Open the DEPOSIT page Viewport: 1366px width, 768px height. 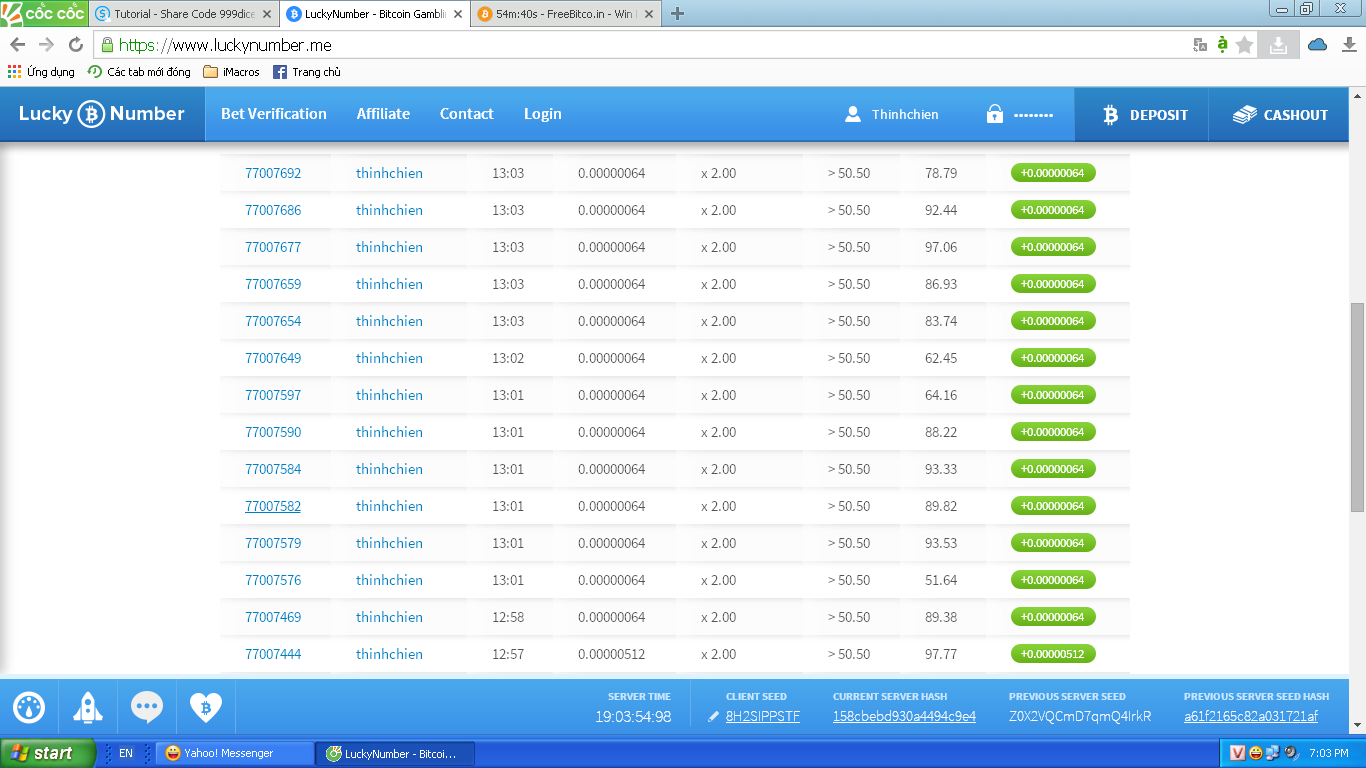point(1144,115)
